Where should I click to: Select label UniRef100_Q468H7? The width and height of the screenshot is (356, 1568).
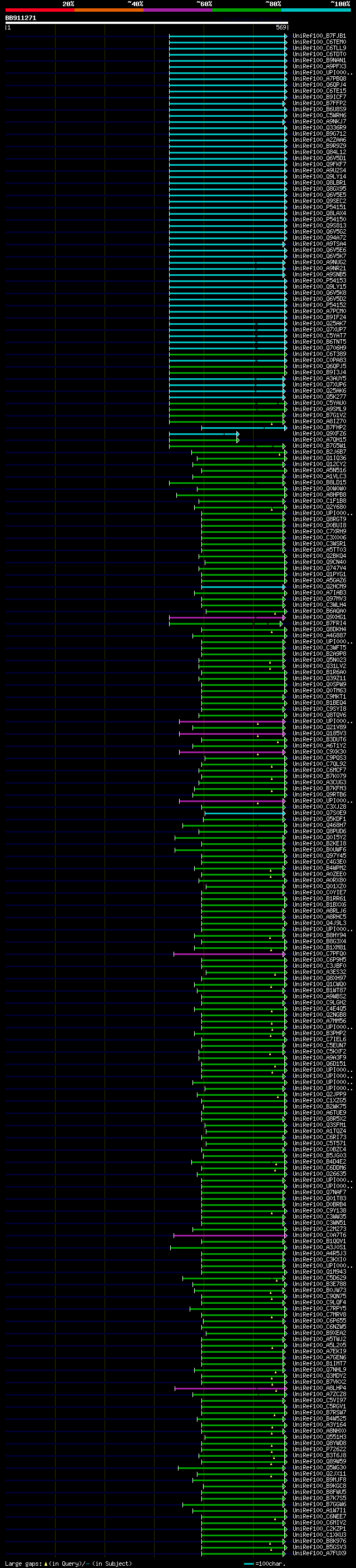click(319, 825)
